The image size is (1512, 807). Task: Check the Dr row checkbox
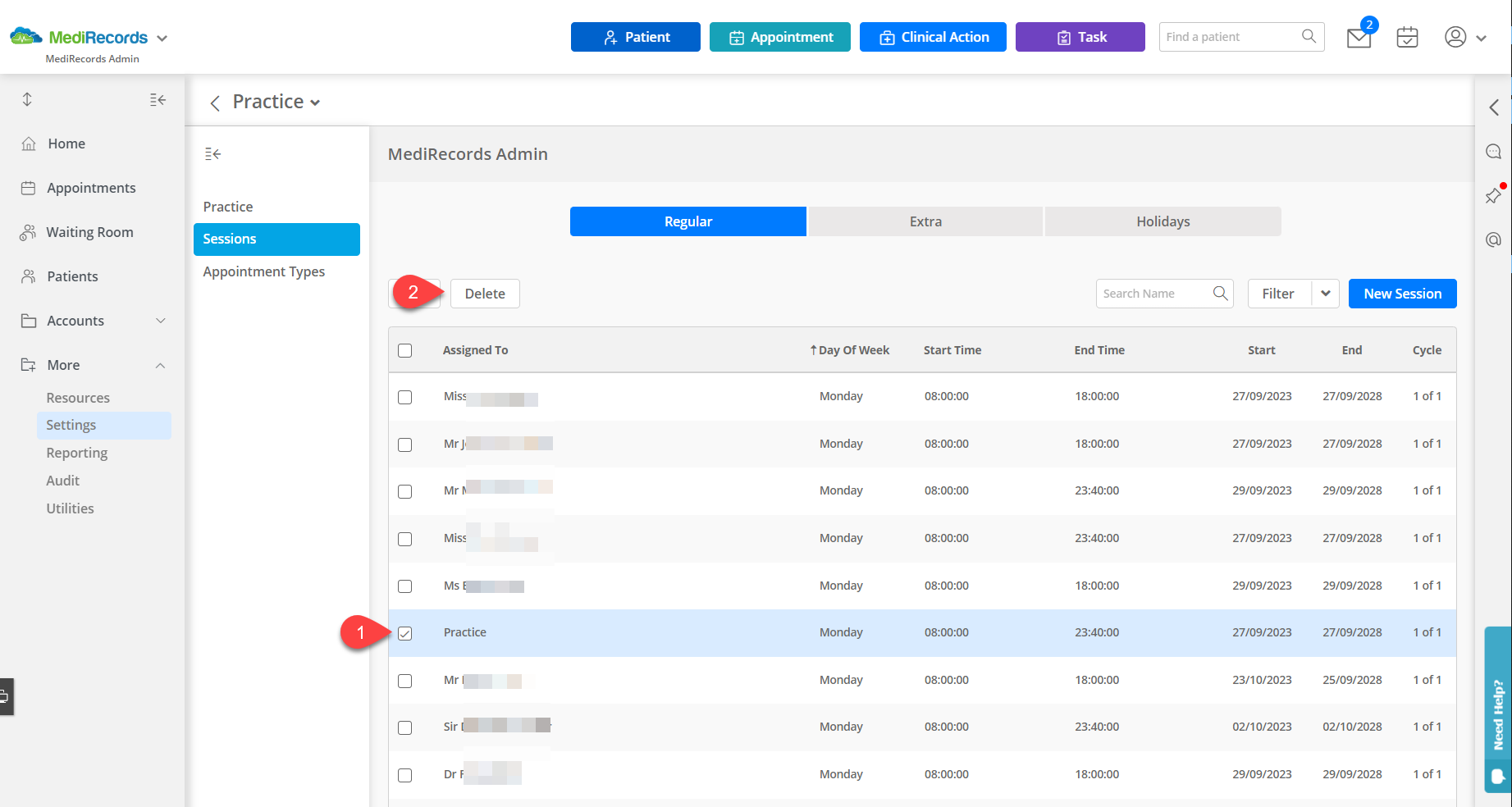click(404, 775)
